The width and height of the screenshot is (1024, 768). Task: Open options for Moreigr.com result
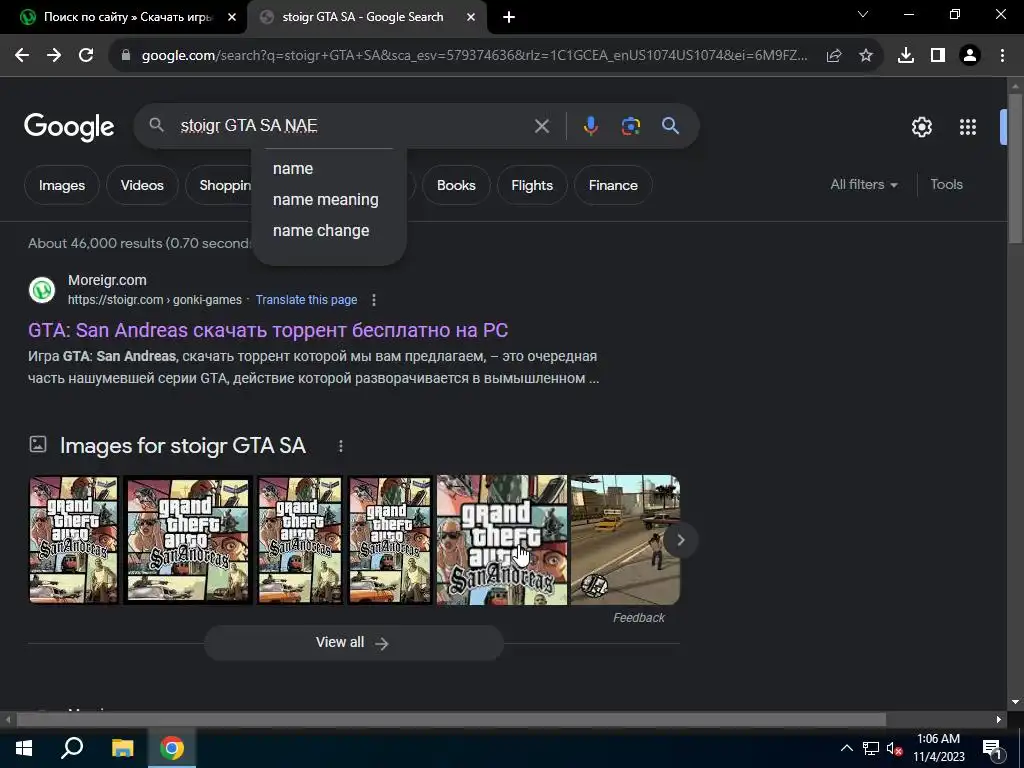tap(374, 300)
